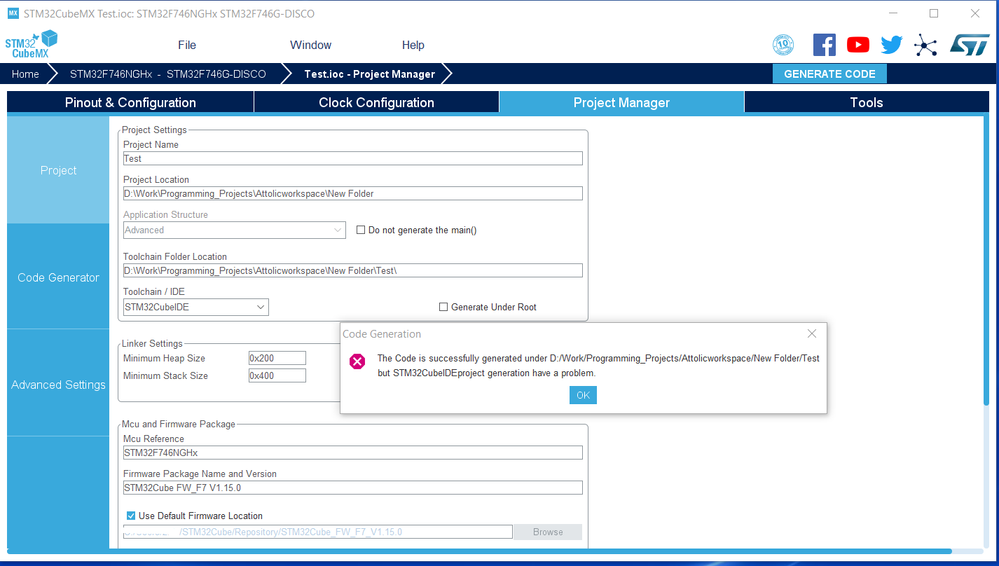
Task: Open the Window menu
Action: point(310,45)
